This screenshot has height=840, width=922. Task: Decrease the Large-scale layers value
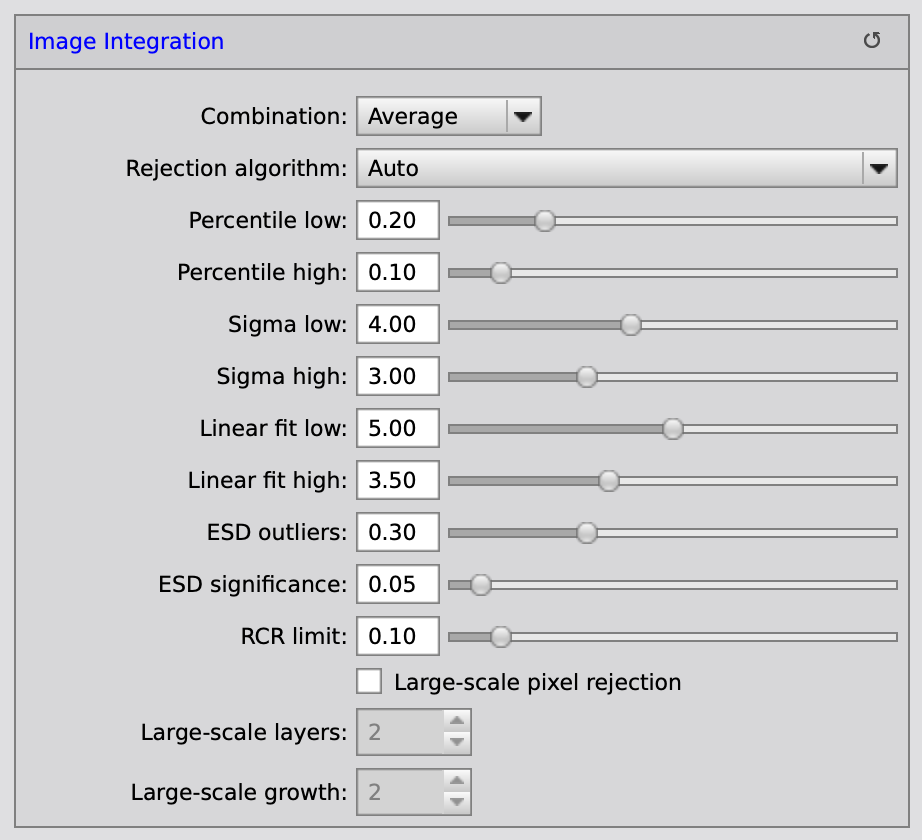pos(456,742)
